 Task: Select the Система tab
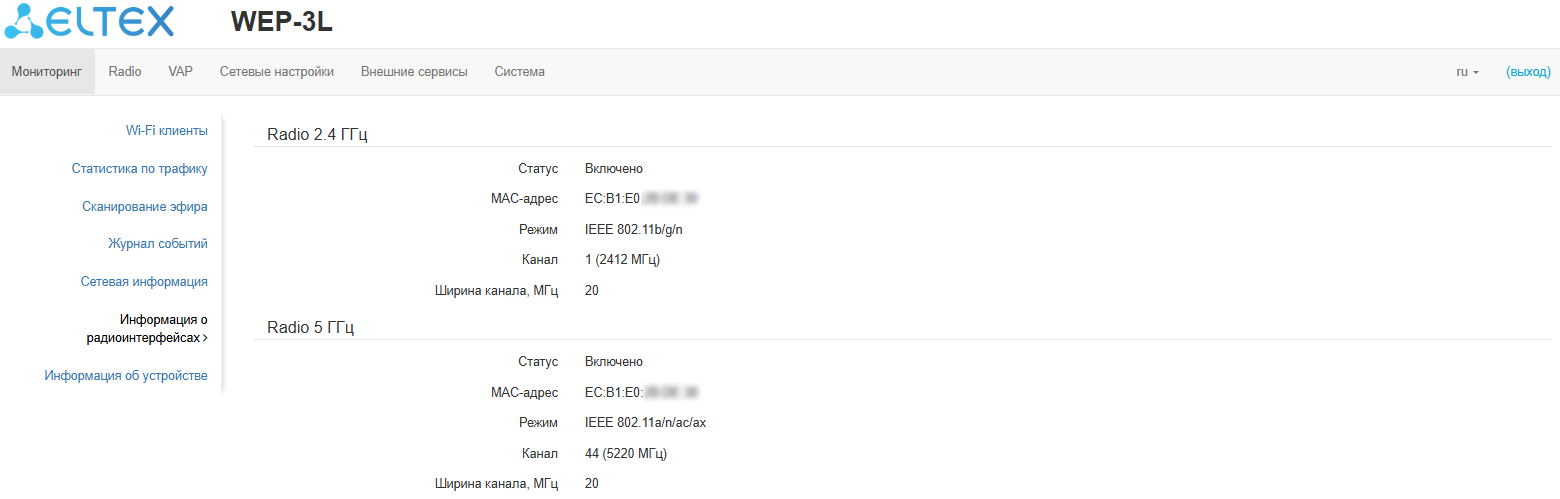(x=519, y=72)
